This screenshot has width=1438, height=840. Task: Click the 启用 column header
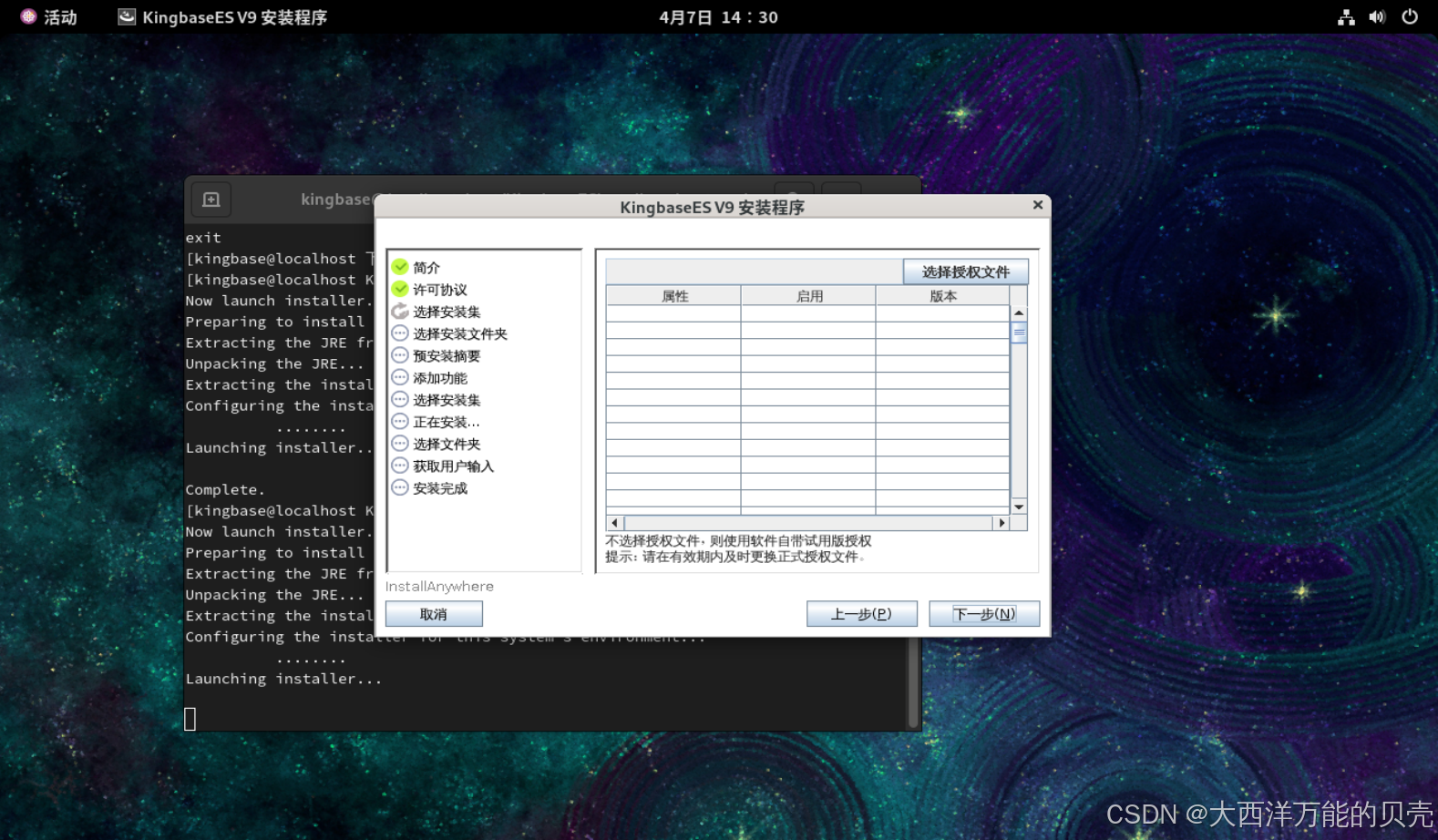(809, 295)
